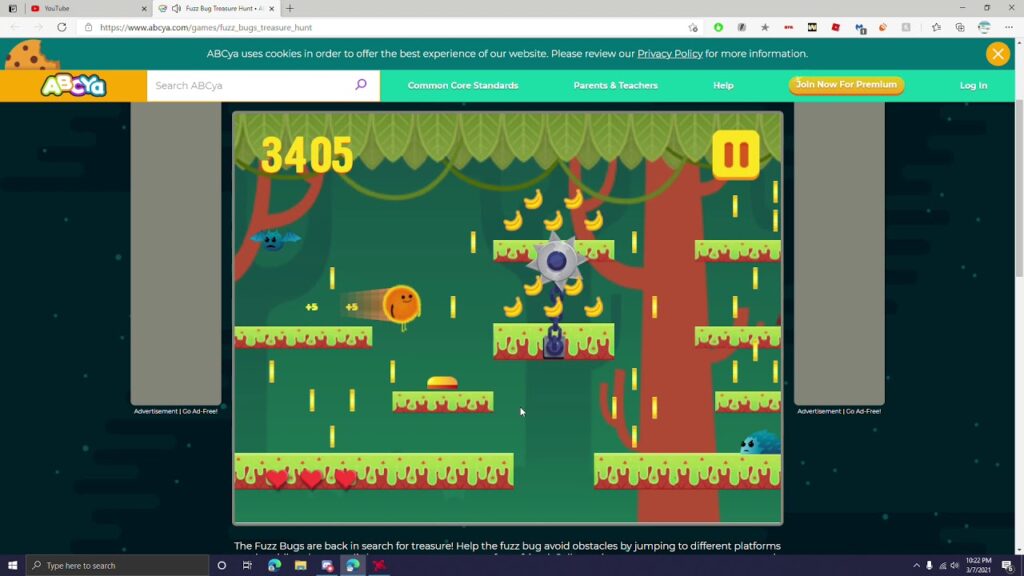The image size is (1024, 576).
Task: Open the Windows Start menu
Action: 12,566
